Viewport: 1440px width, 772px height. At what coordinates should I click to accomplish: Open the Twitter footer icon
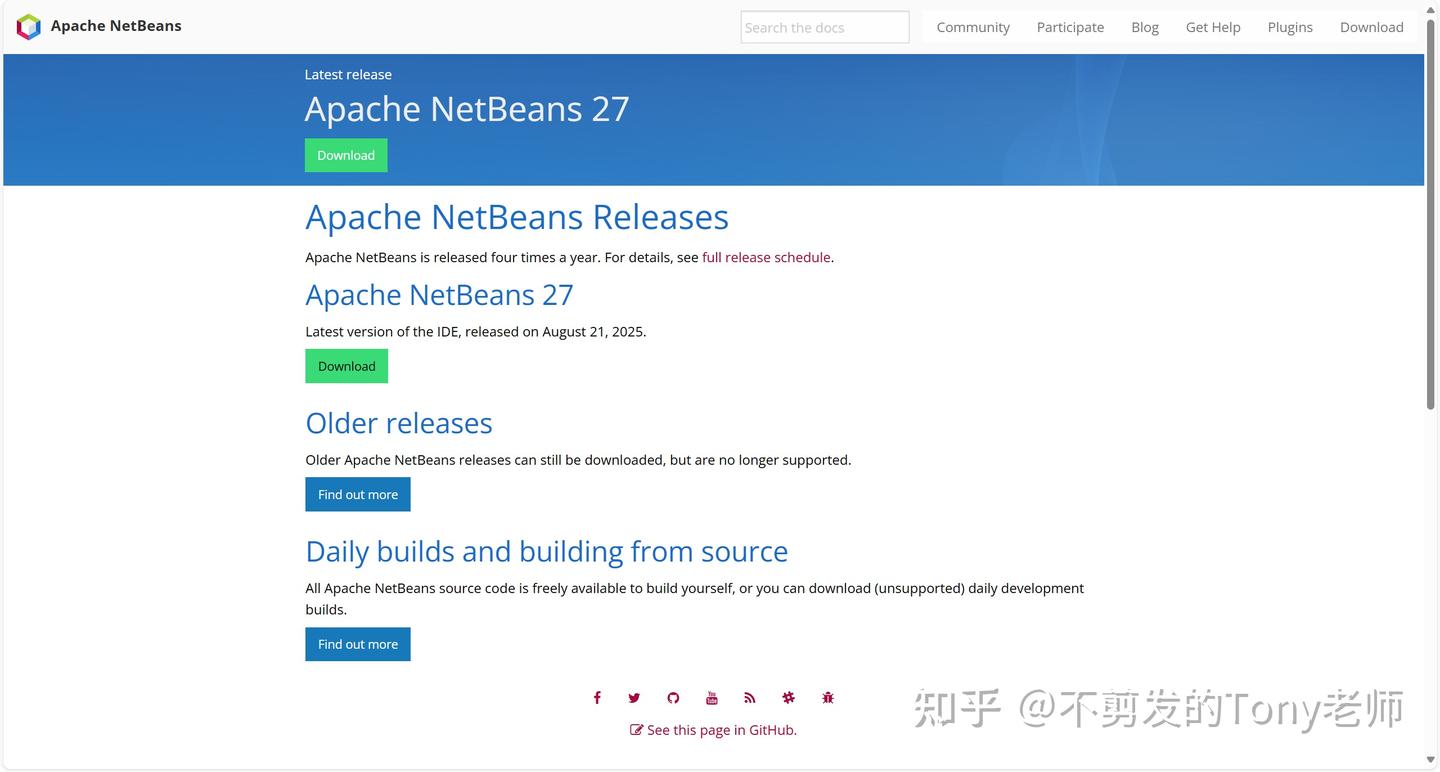[x=634, y=698]
